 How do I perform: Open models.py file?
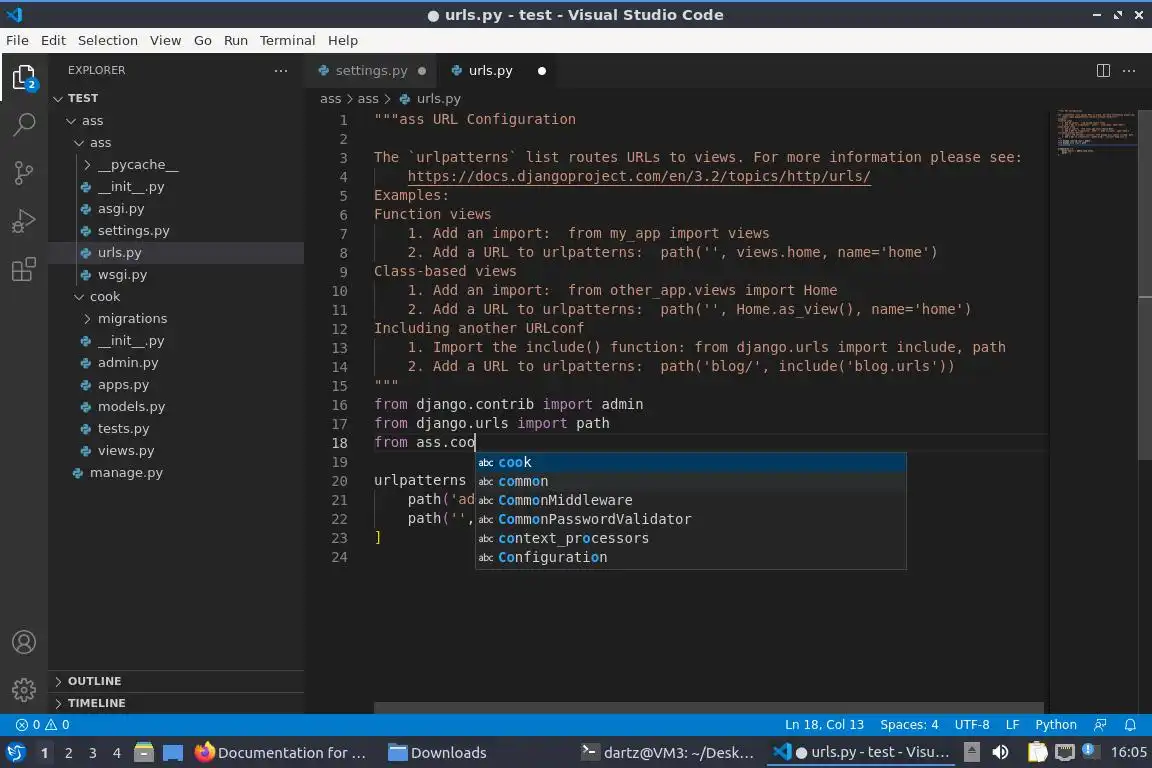[x=176, y=406]
